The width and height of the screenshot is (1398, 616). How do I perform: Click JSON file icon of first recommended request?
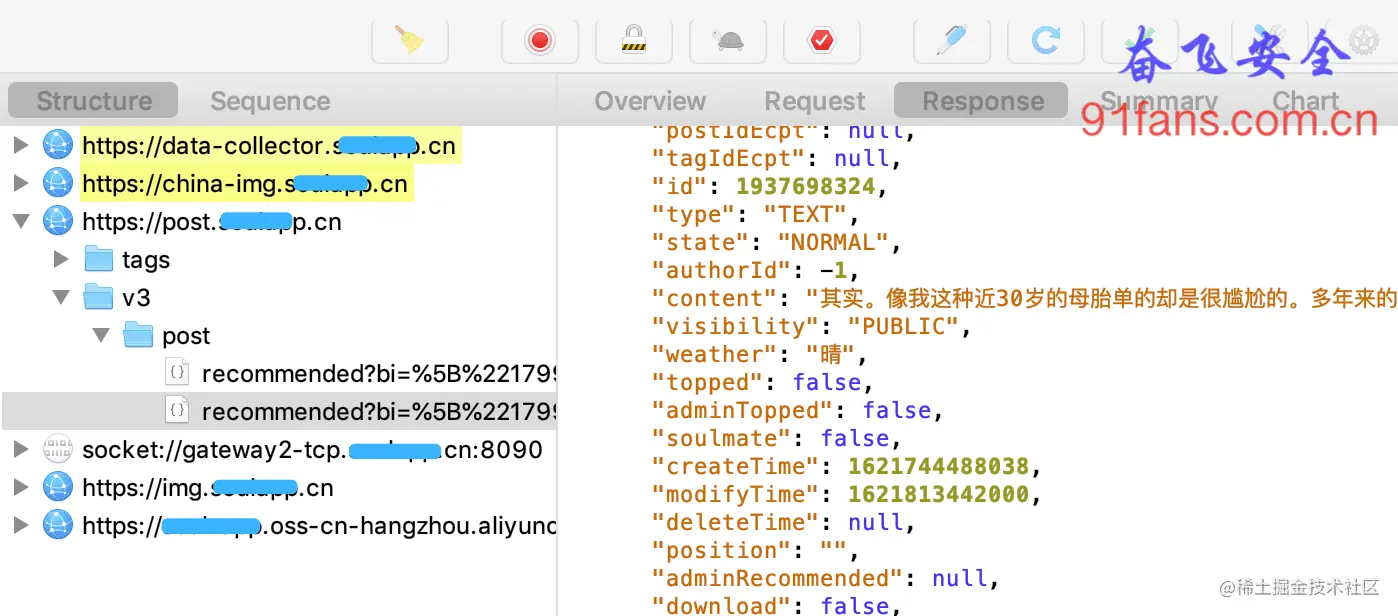[x=177, y=373]
